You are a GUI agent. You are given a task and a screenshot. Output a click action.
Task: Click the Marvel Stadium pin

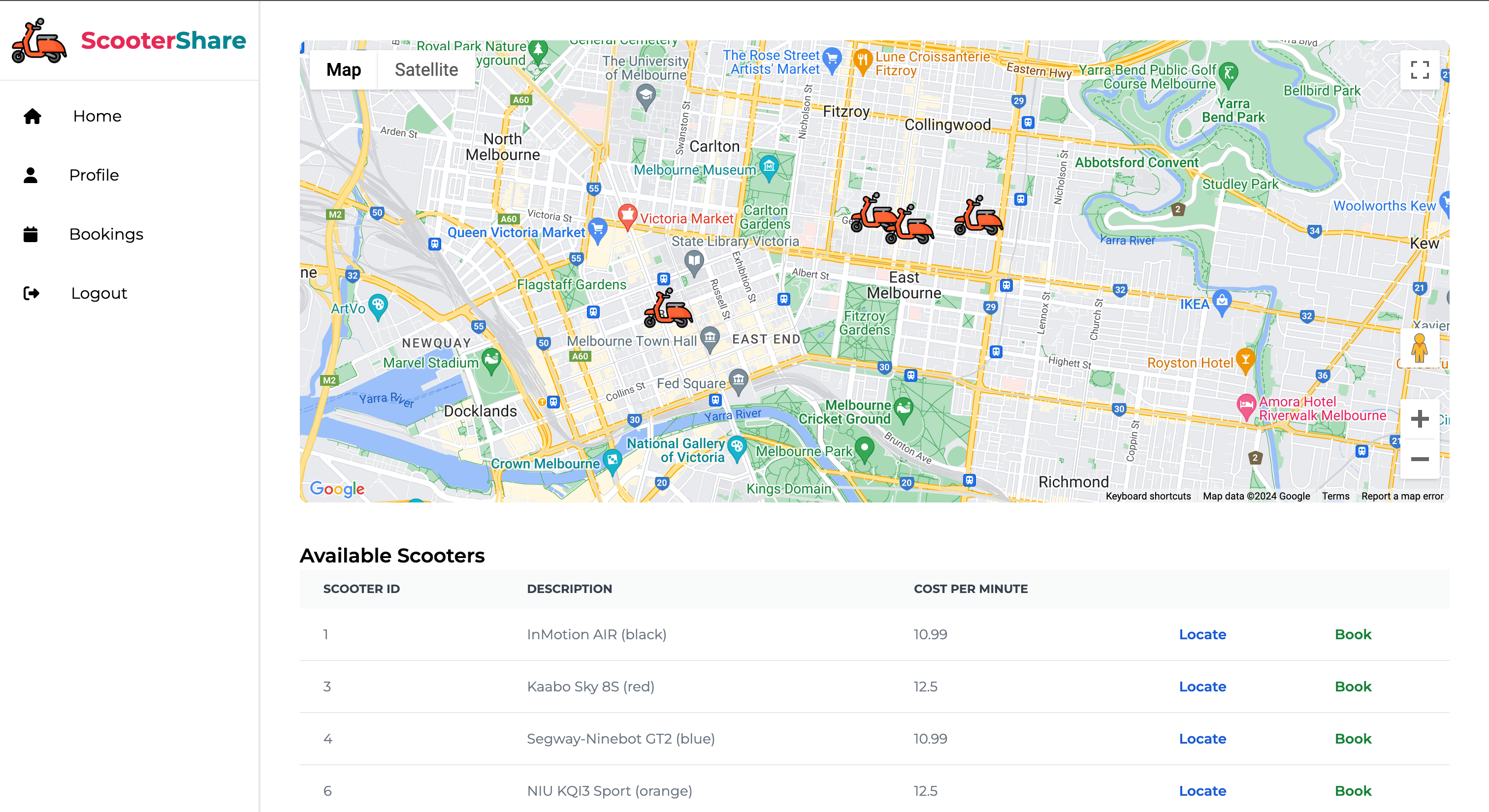pos(491,362)
